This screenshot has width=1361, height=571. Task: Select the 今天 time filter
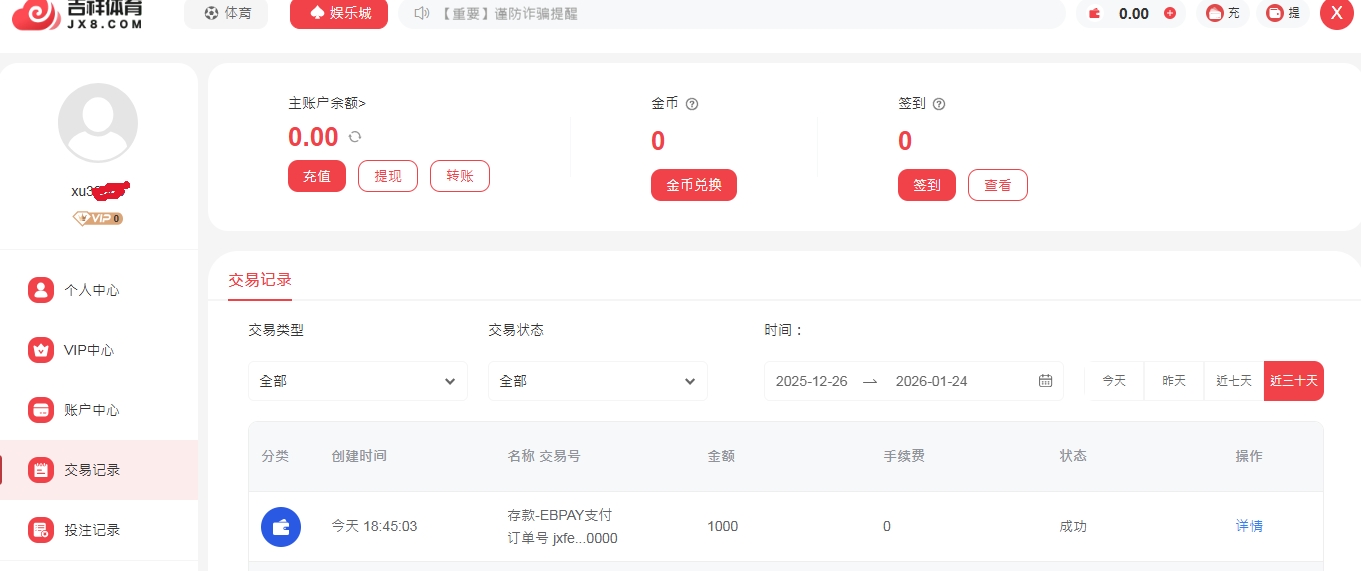[x=1114, y=381]
